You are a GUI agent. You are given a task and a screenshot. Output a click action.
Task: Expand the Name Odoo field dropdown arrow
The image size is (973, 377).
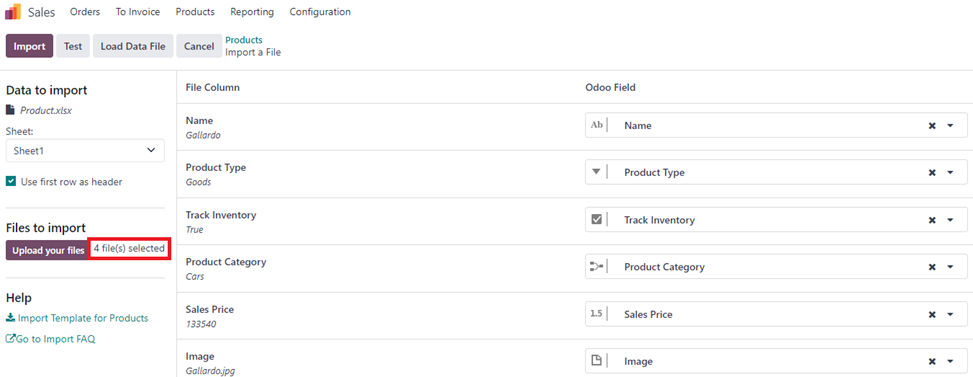tap(950, 125)
